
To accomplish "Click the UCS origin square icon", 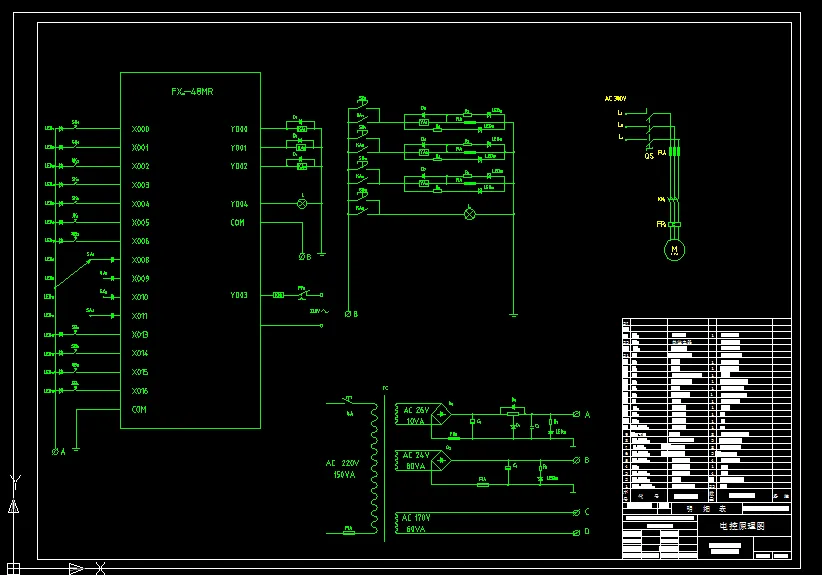I will [13, 569].
